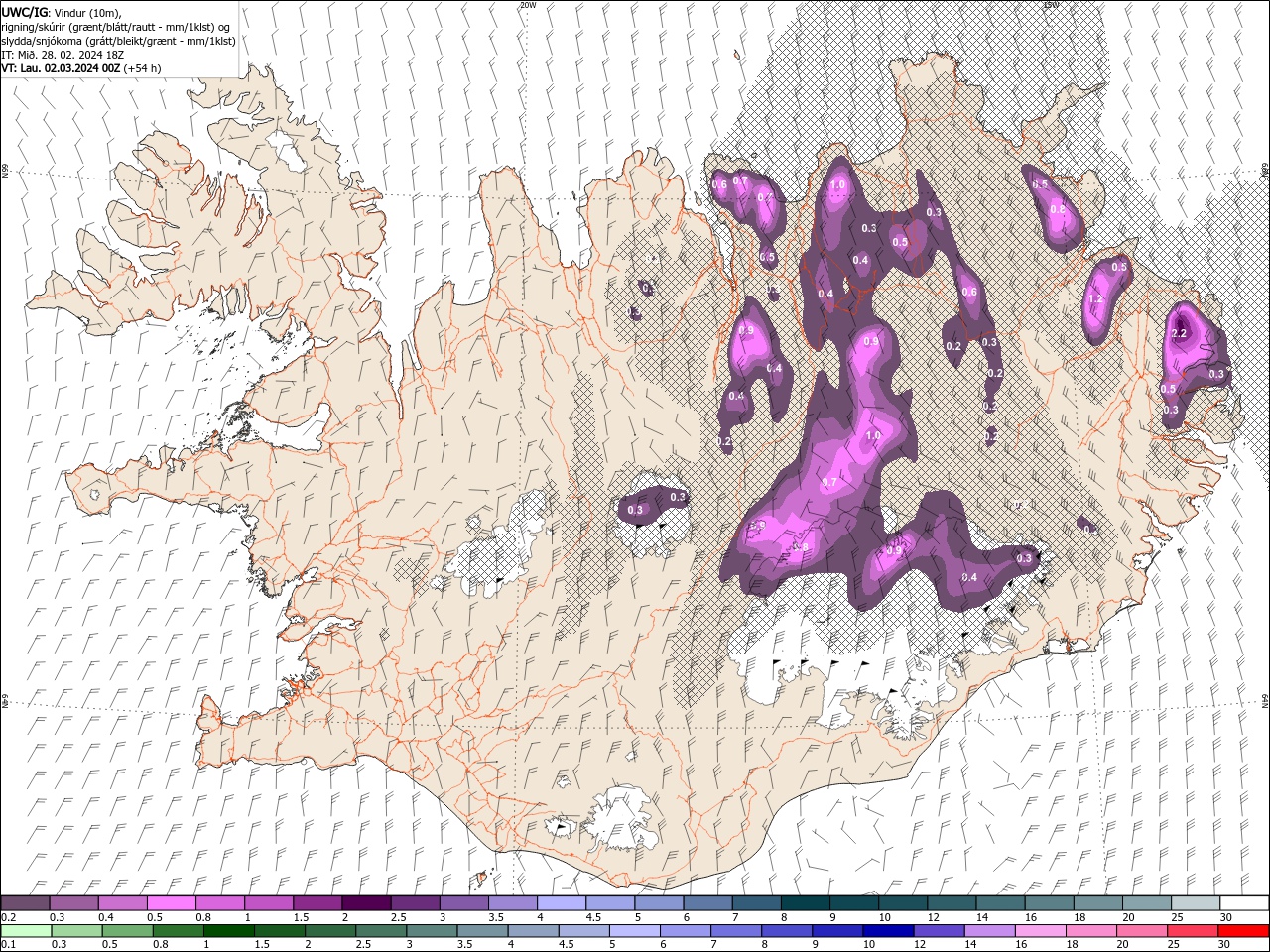Click 'Vindur (10m)' in the header
This screenshot has height=952, width=1270.
pos(87,12)
